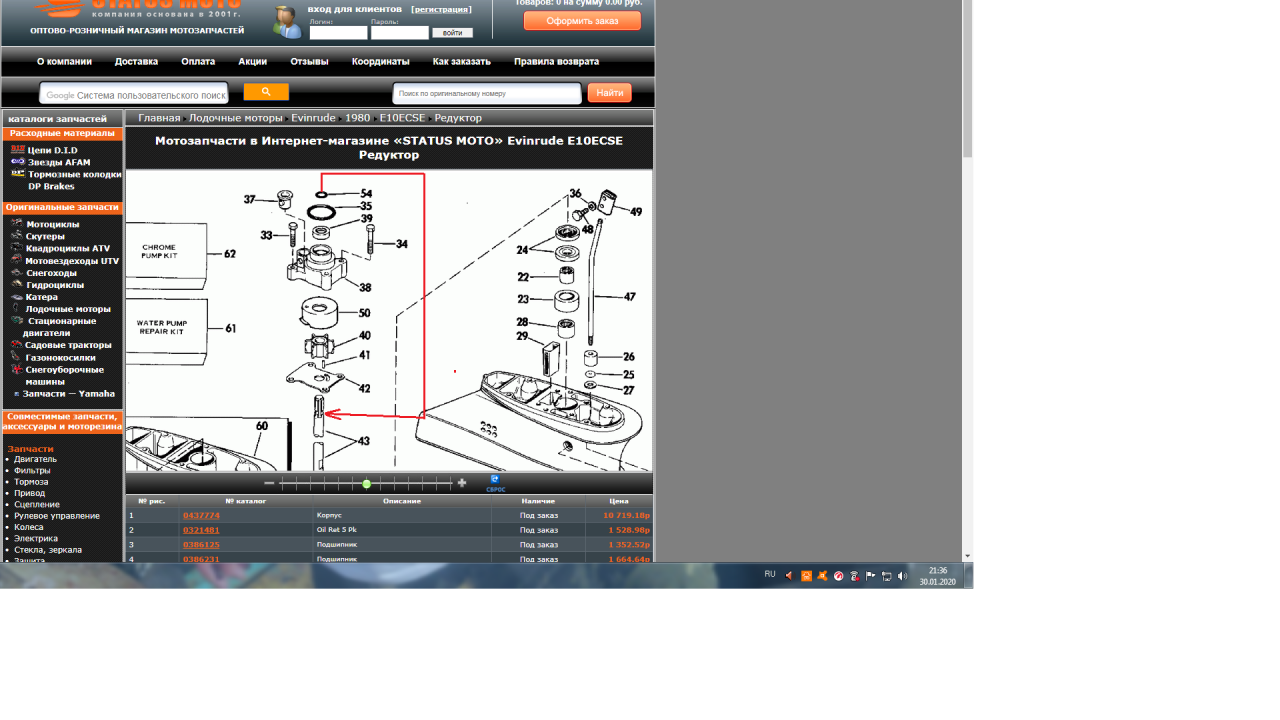Click the Пароль input field
The image size is (1280, 720).
tap(400, 33)
